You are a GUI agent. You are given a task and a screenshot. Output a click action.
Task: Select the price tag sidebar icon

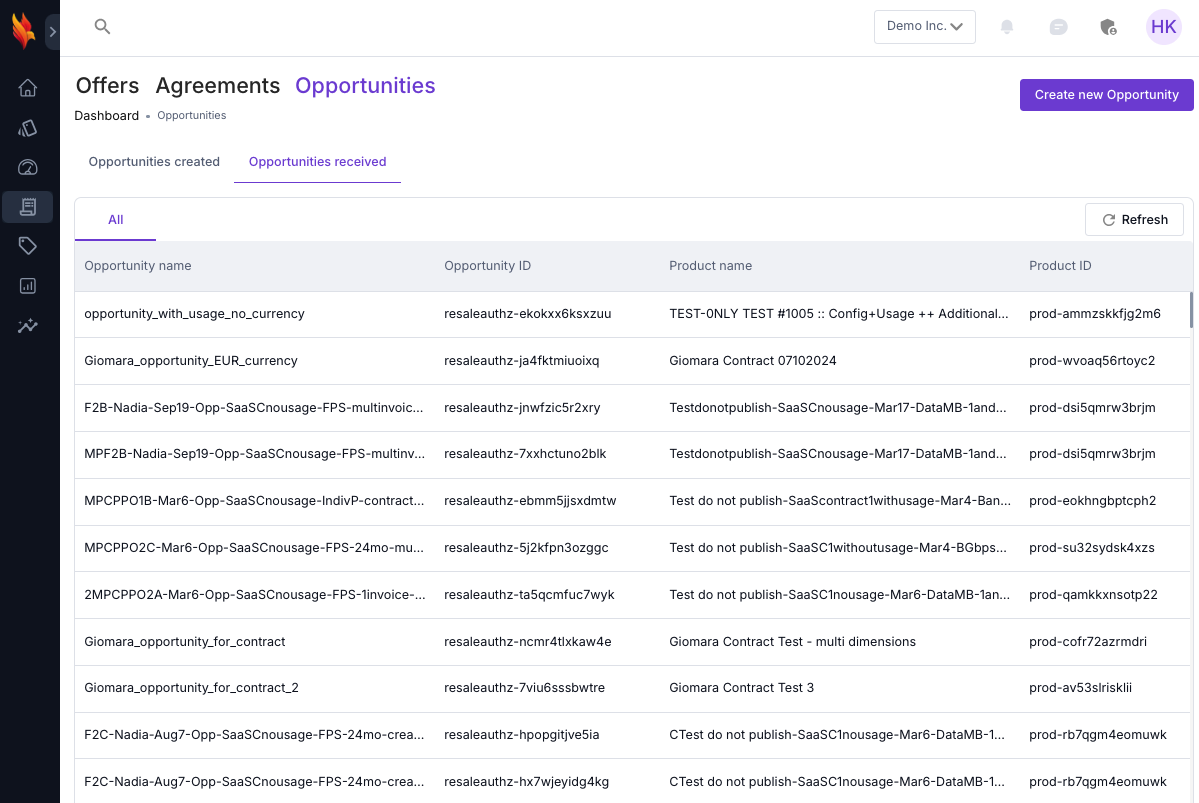pyautogui.click(x=28, y=246)
